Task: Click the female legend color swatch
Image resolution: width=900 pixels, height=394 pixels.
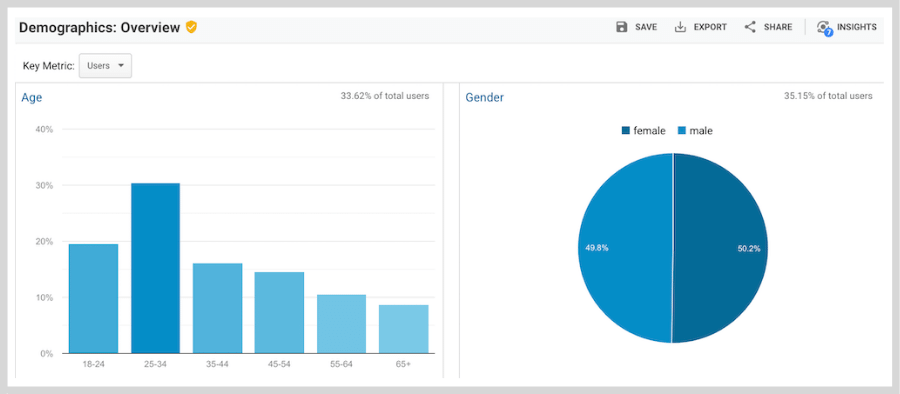Action: click(626, 131)
